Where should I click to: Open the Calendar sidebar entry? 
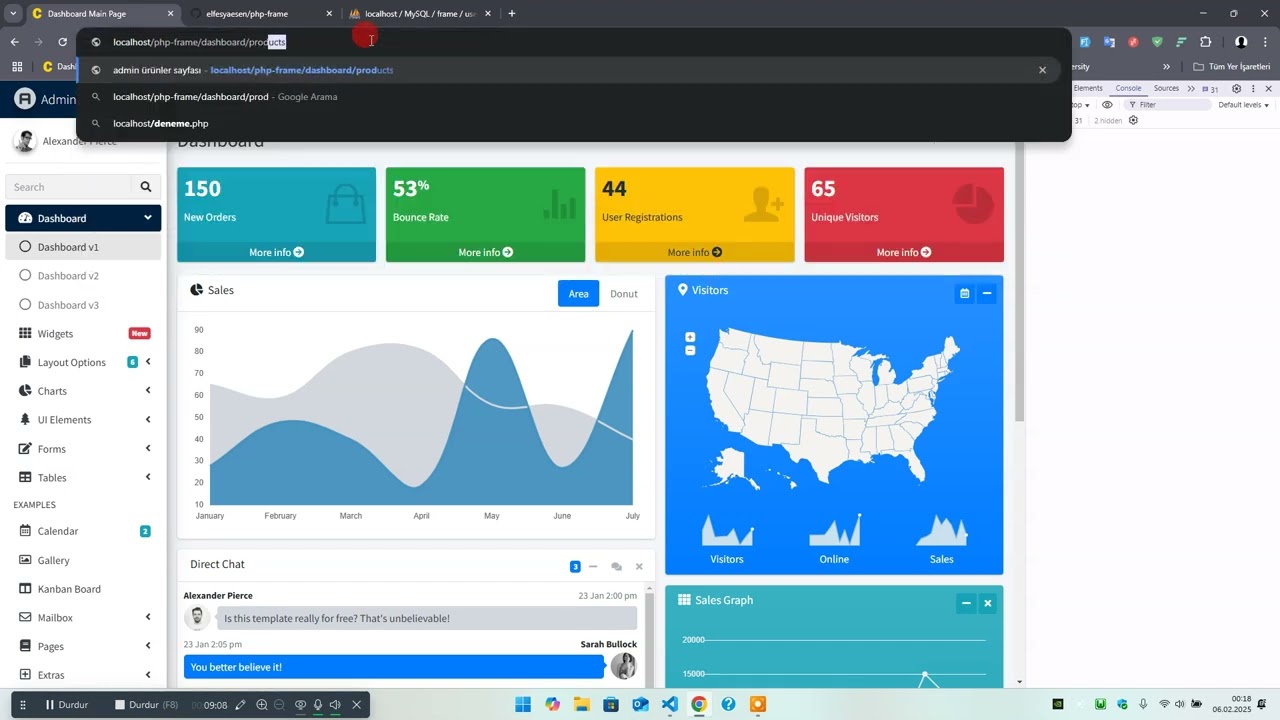pos(83,531)
